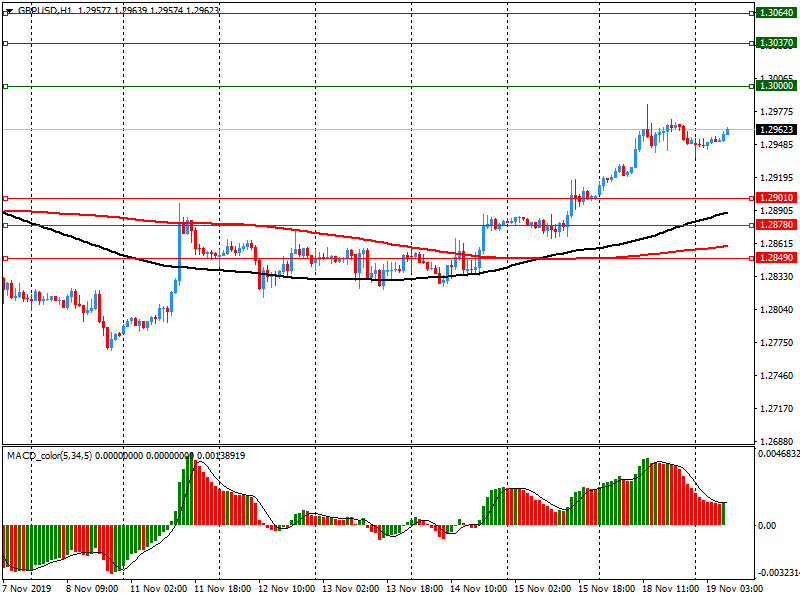Select the green 1.30000 price label
Screen dimensions: 800x600
coord(777,86)
